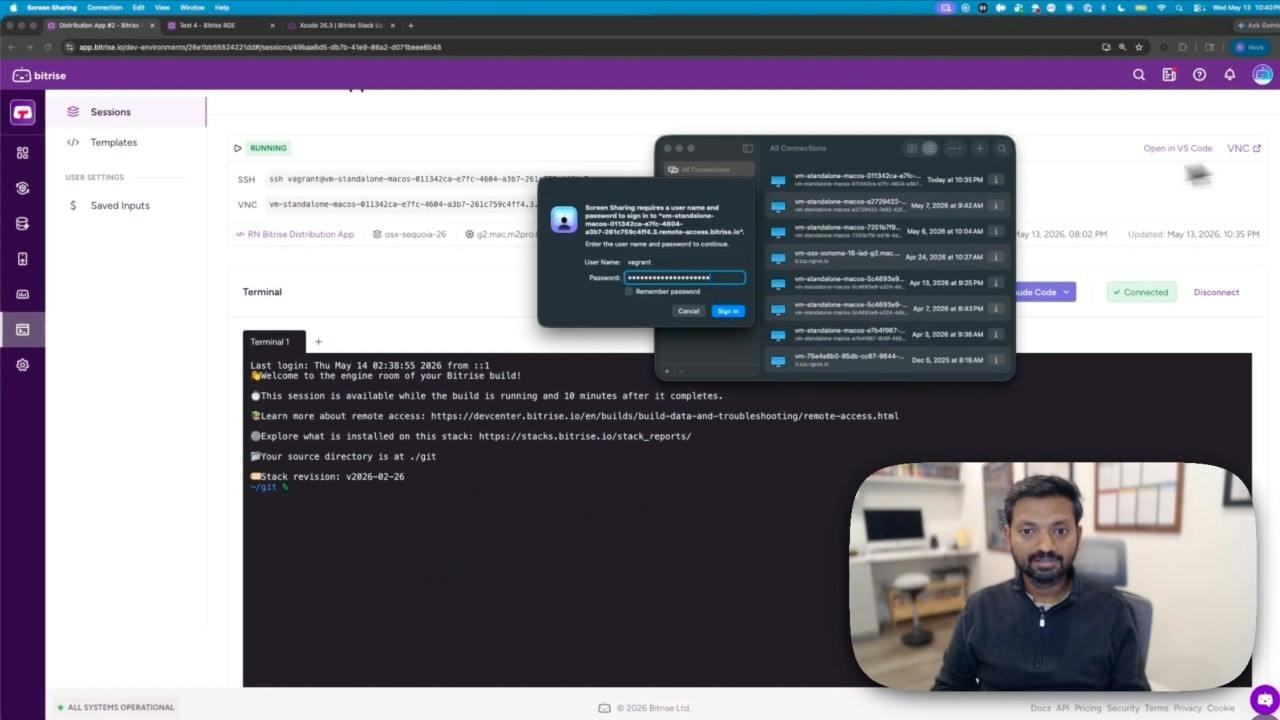Click the search icon in Bitrise header
This screenshot has width=1280, height=720.
[1138, 75]
